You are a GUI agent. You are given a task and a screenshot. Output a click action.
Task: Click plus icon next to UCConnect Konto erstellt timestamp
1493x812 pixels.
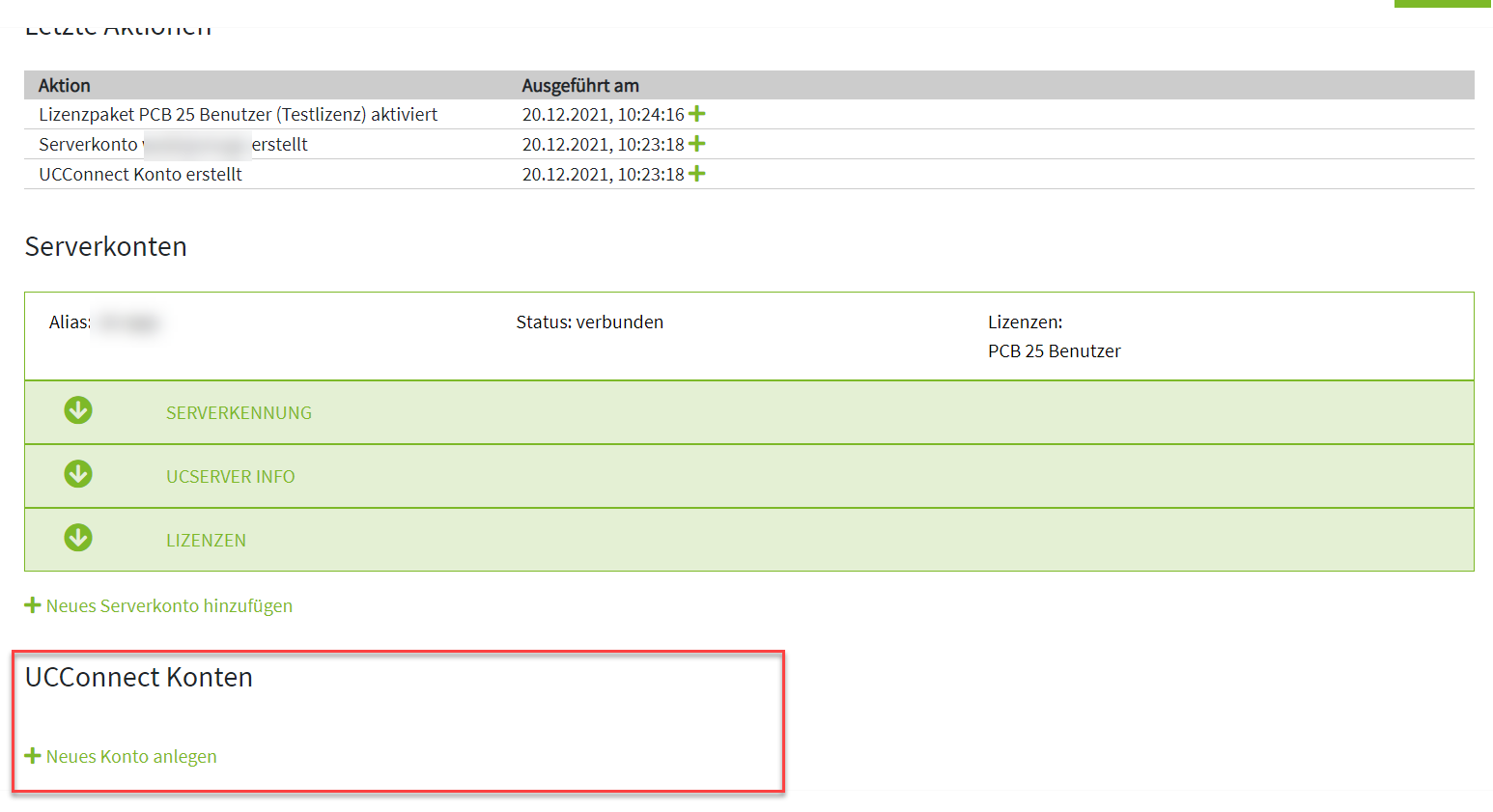[x=696, y=174]
